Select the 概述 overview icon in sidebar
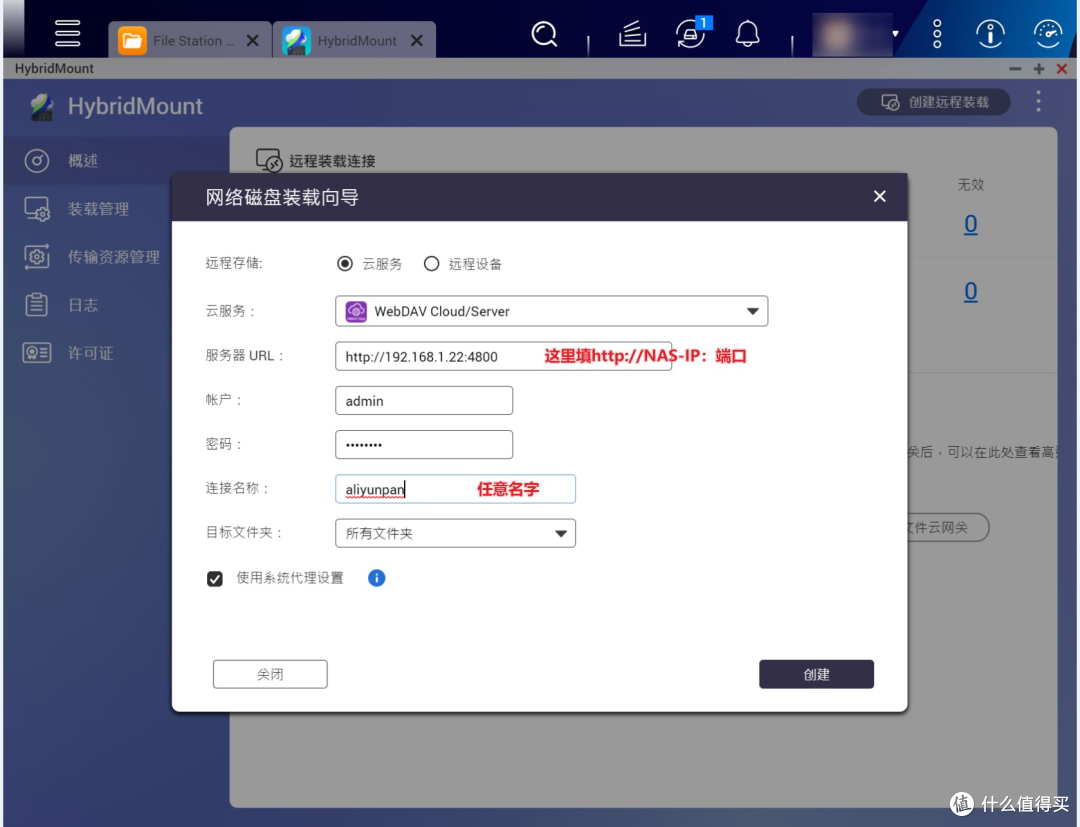This screenshot has height=827, width=1080. click(x=62, y=160)
